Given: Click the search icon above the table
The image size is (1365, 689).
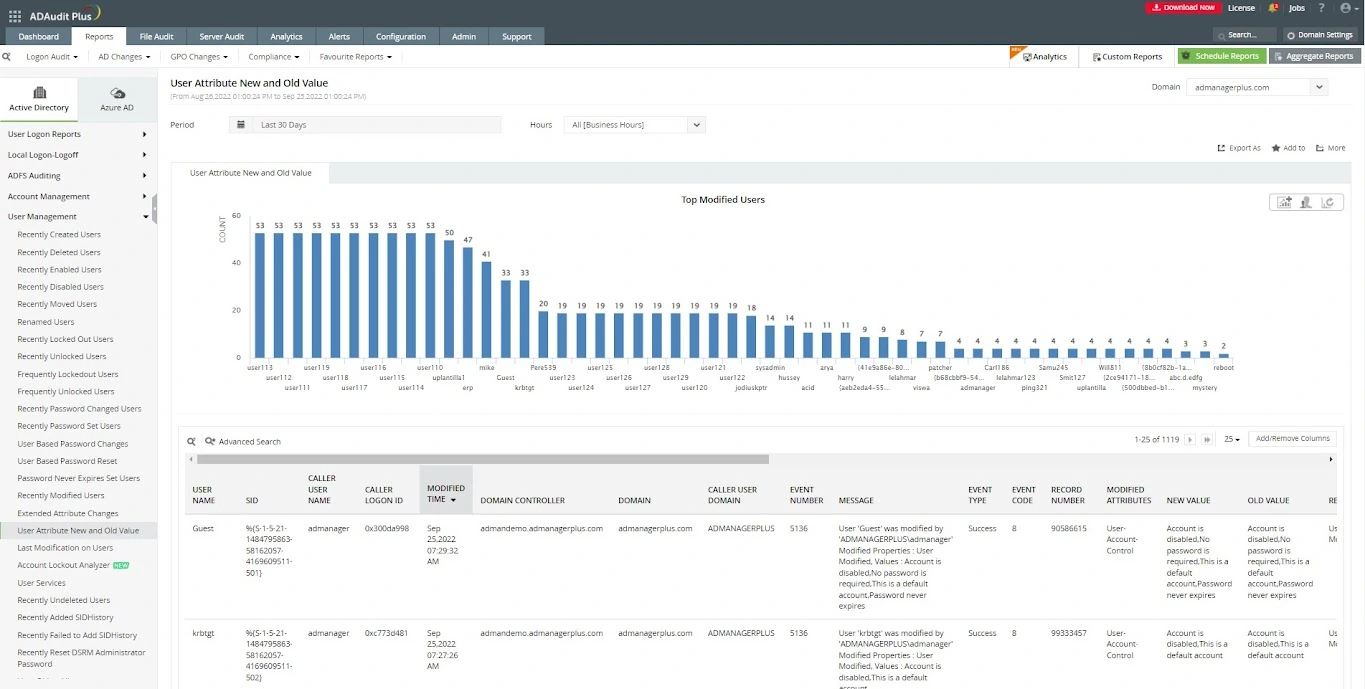Looking at the screenshot, I should [x=192, y=441].
